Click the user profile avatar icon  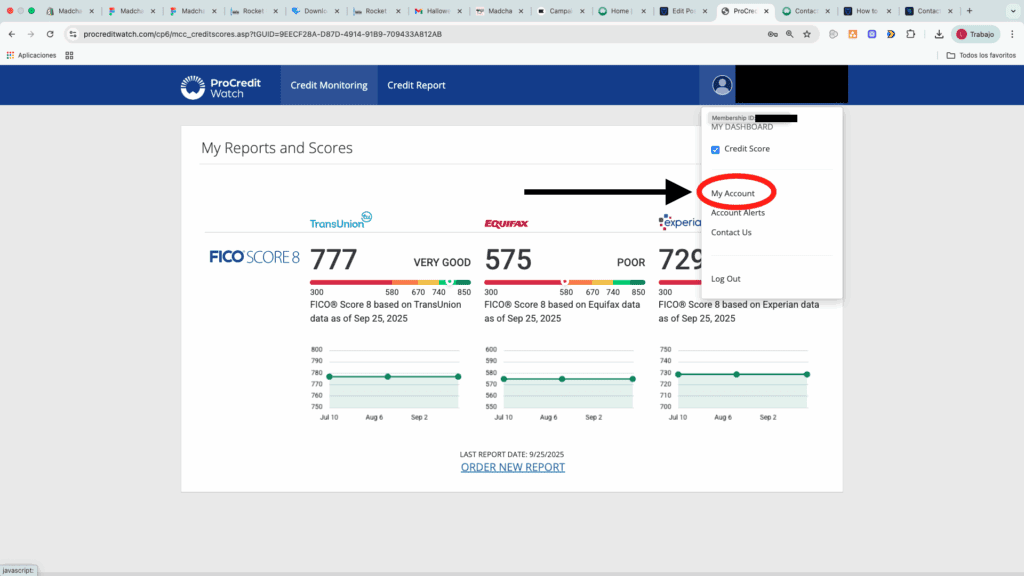(722, 85)
